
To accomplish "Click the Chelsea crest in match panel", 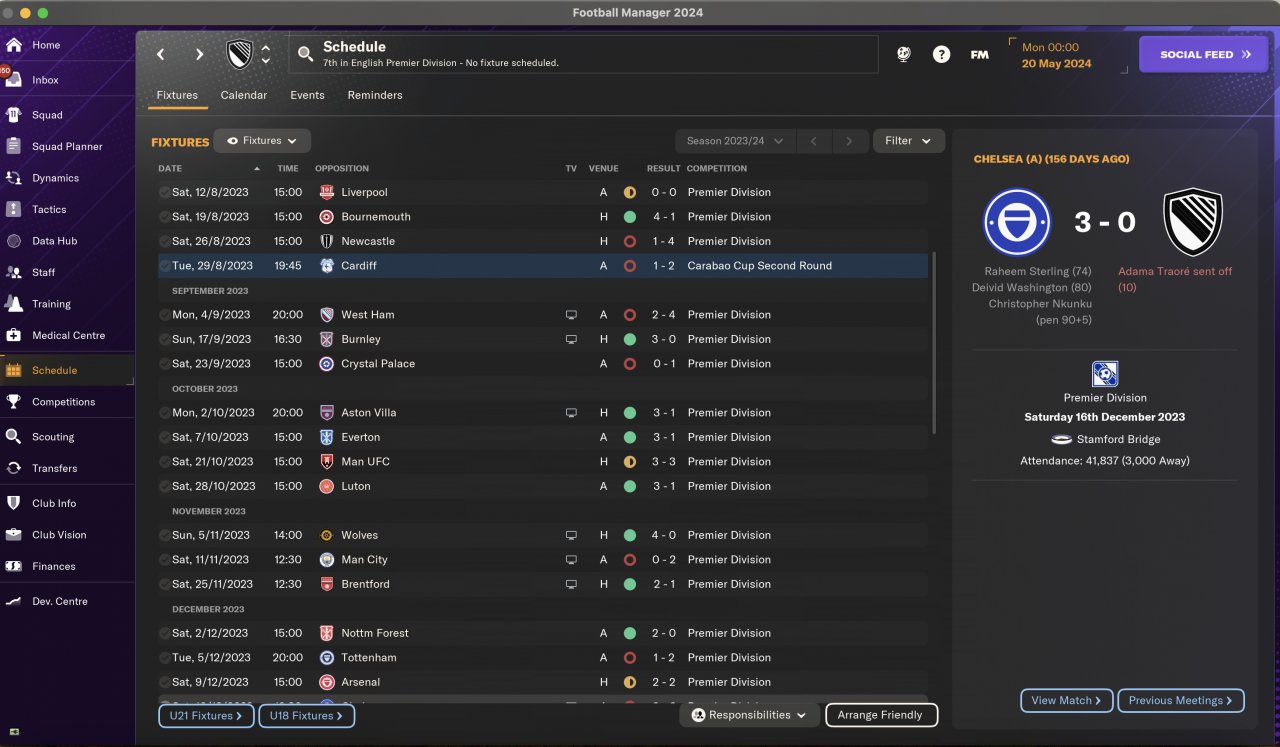I will click(1017, 222).
